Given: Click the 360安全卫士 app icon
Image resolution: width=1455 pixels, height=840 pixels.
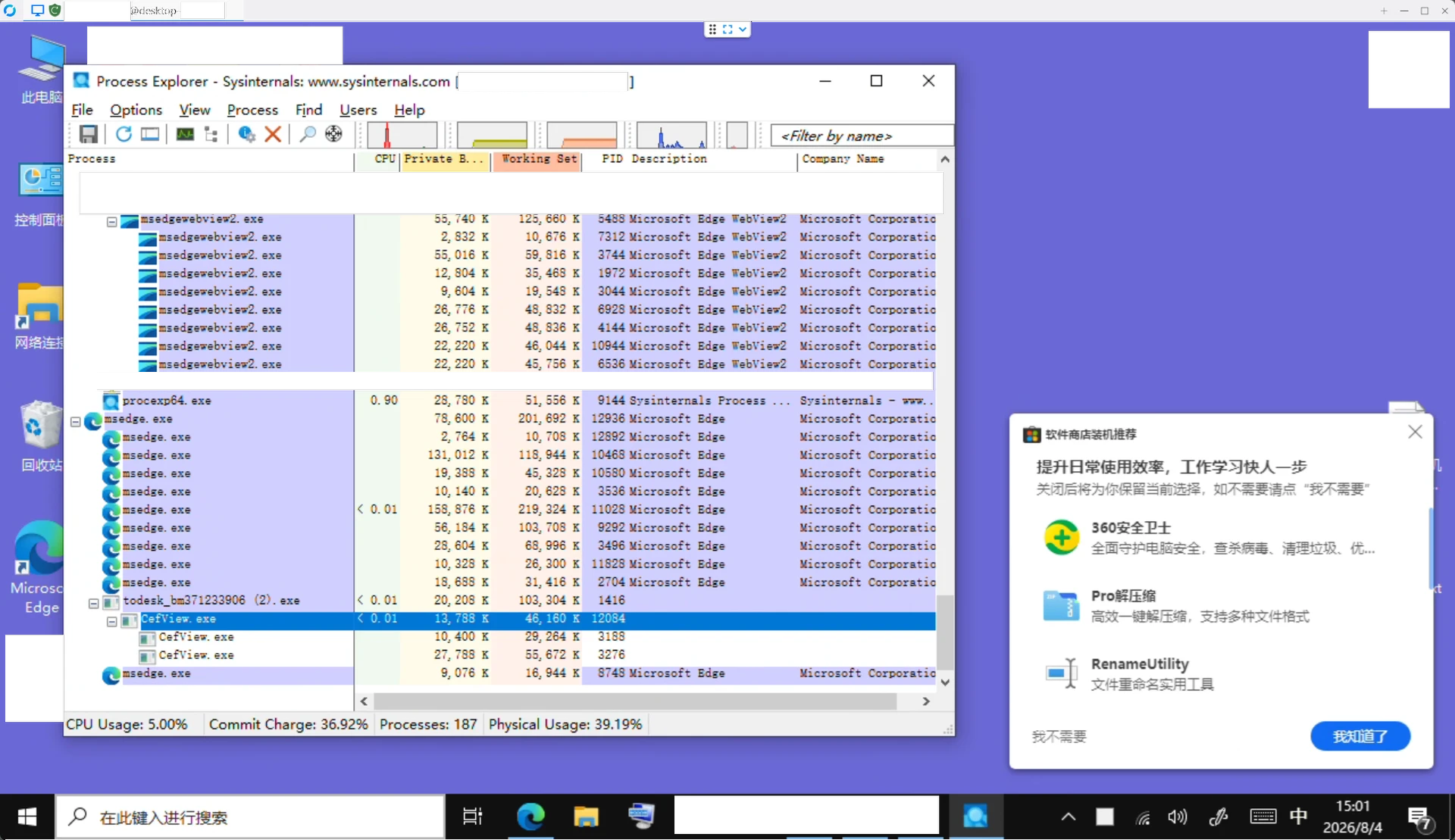Looking at the screenshot, I should point(1061,537).
